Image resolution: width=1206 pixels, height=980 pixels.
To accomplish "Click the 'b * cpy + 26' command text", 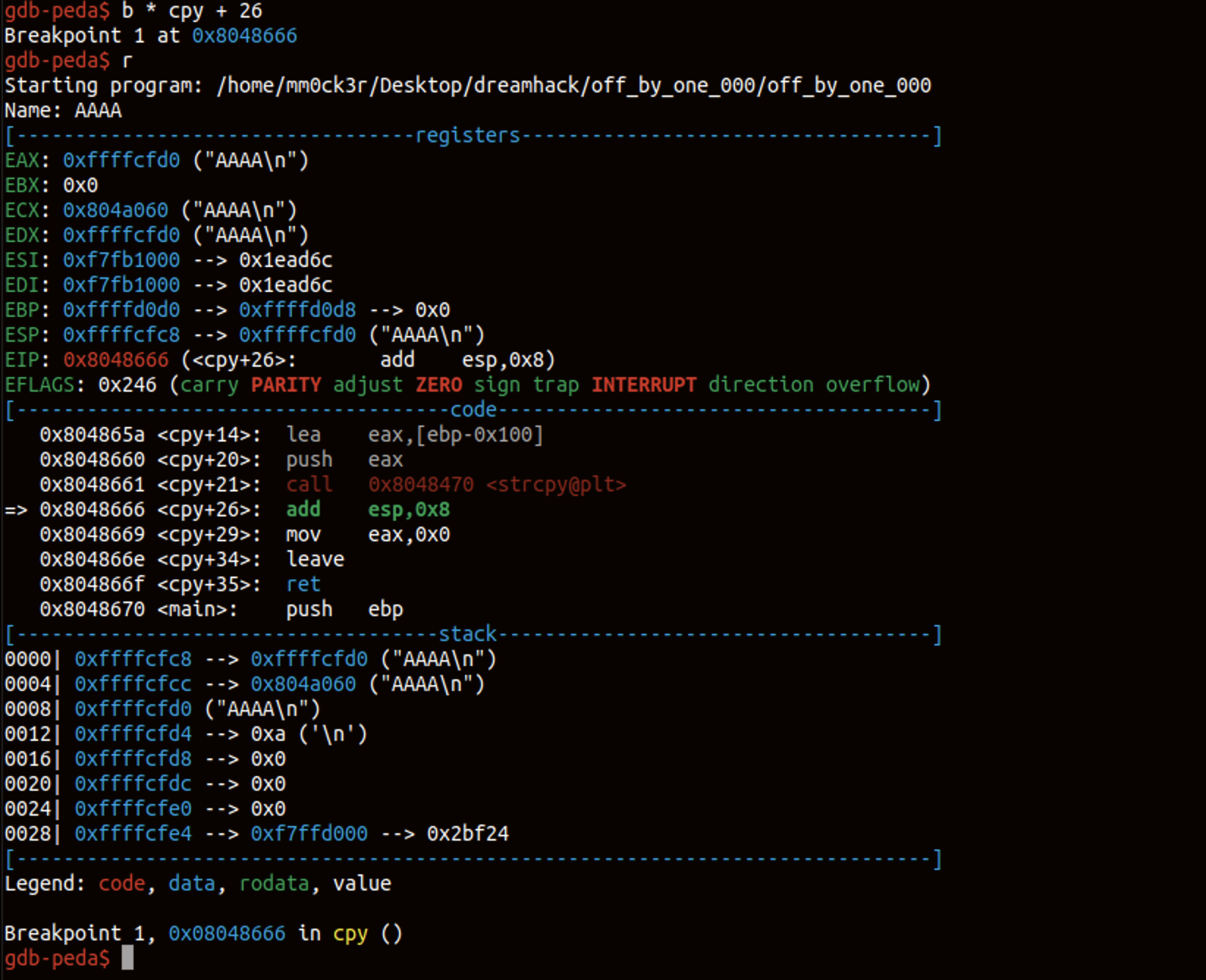I will coord(191,11).
